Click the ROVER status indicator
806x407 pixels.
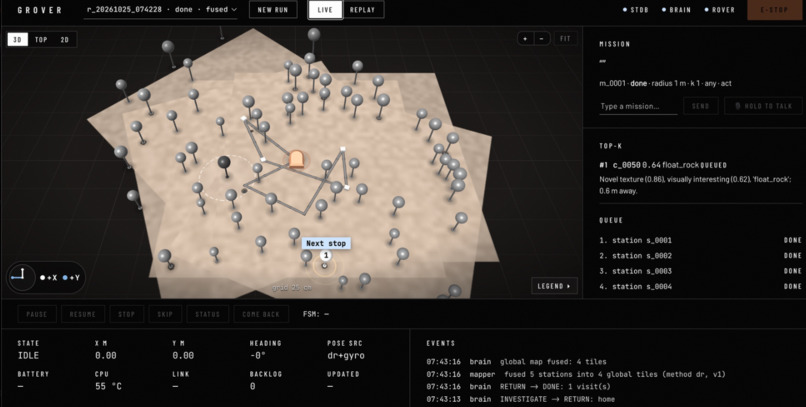(x=720, y=10)
